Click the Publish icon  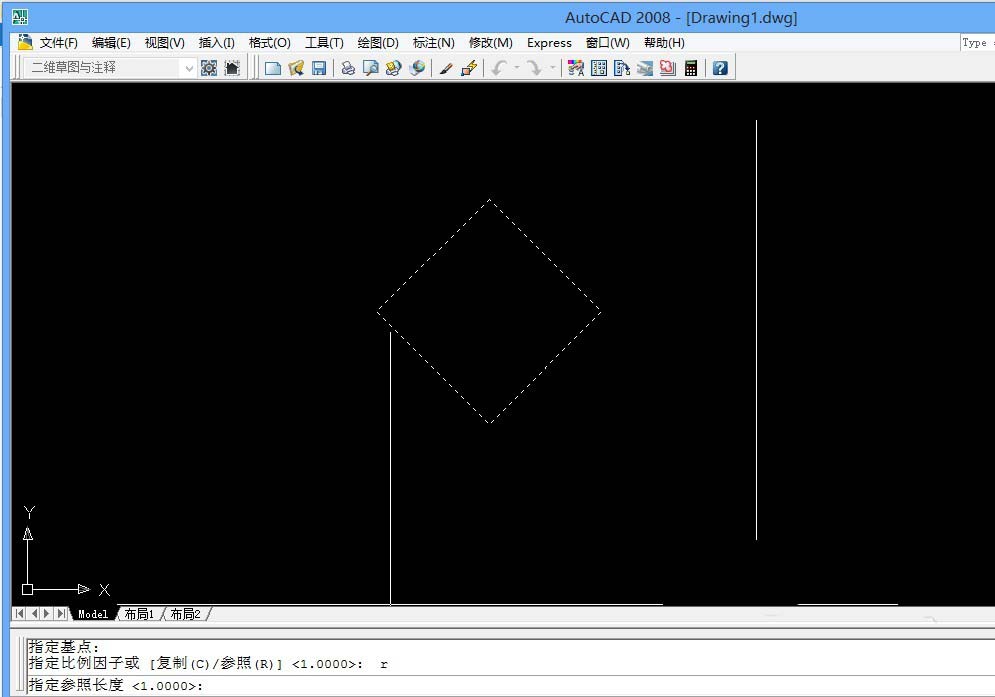click(393, 68)
